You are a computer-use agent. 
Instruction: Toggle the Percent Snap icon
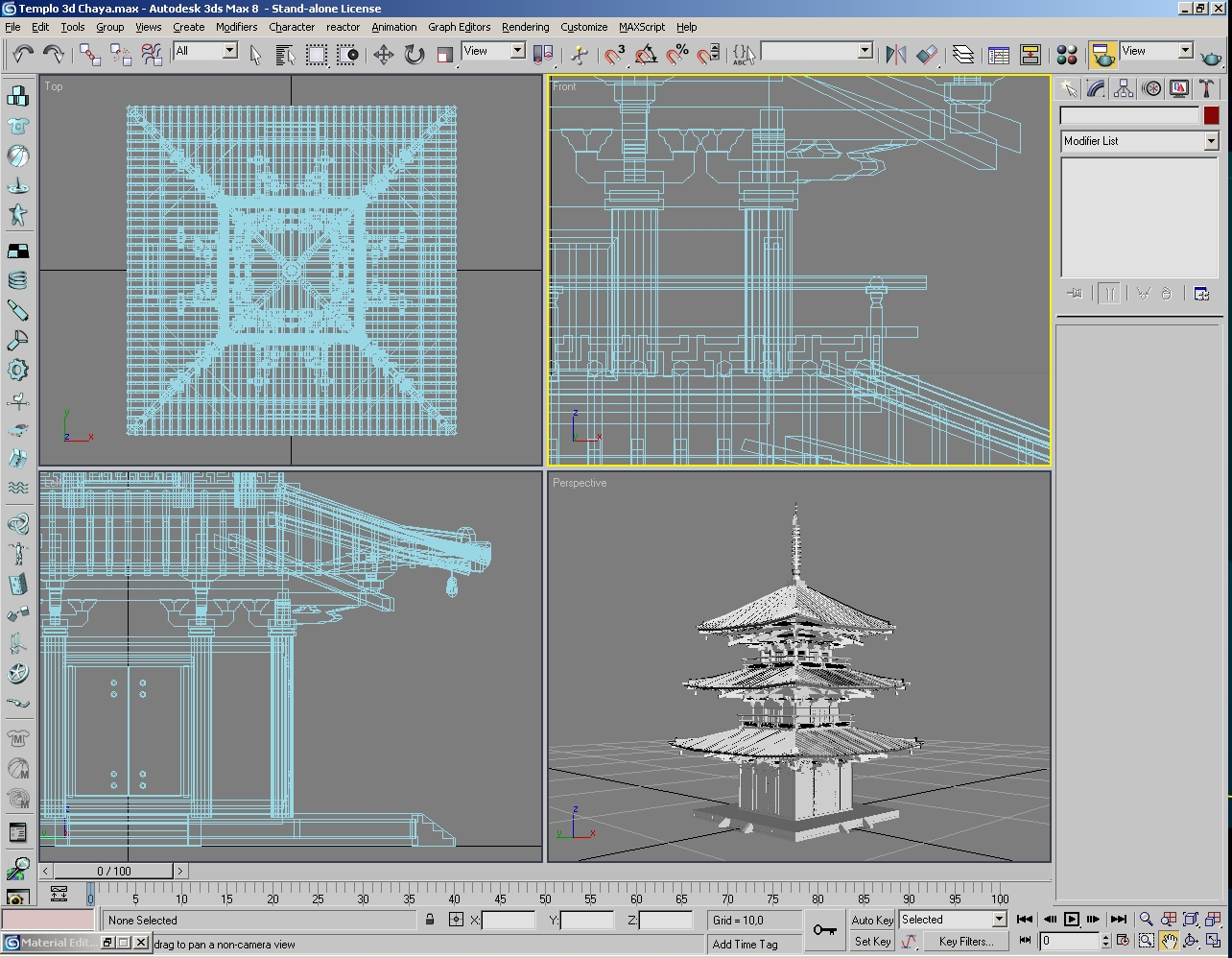coord(677,54)
